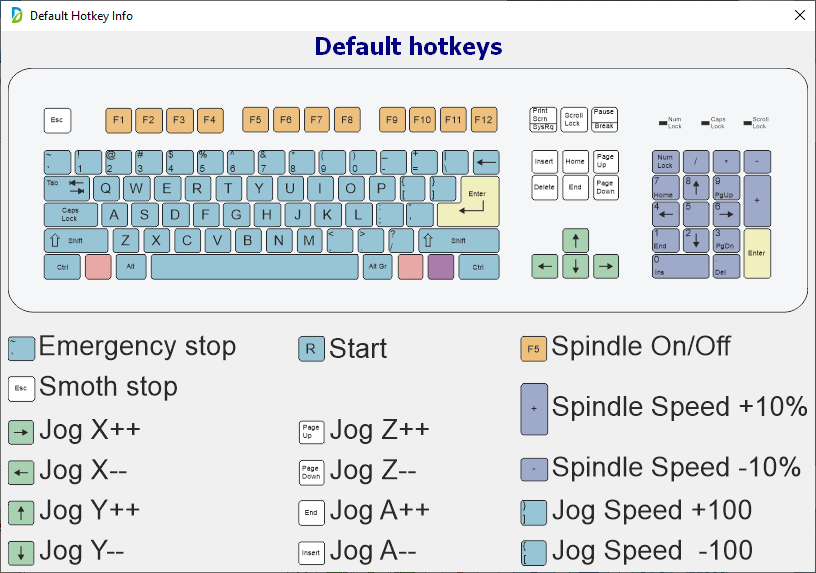Viewport: 816px width, 573px height.
Task: Click the left arrow icon beside Jog X--
Action: pyautogui.click(x=21, y=473)
